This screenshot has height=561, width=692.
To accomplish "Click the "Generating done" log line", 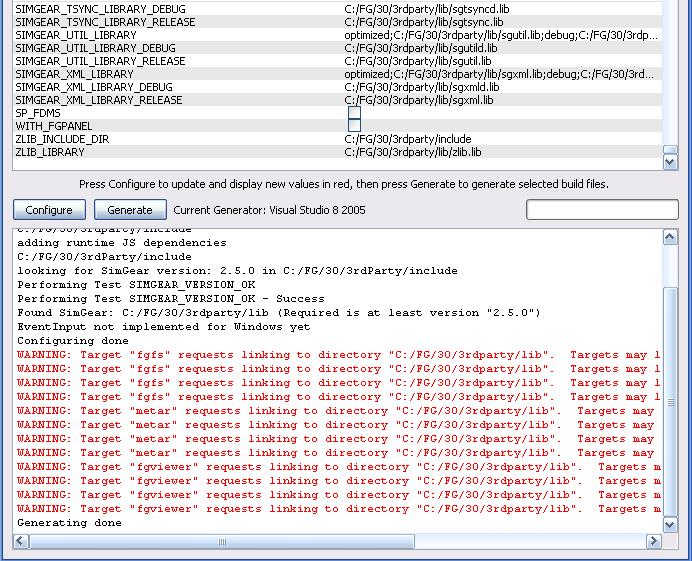I will click(69, 523).
